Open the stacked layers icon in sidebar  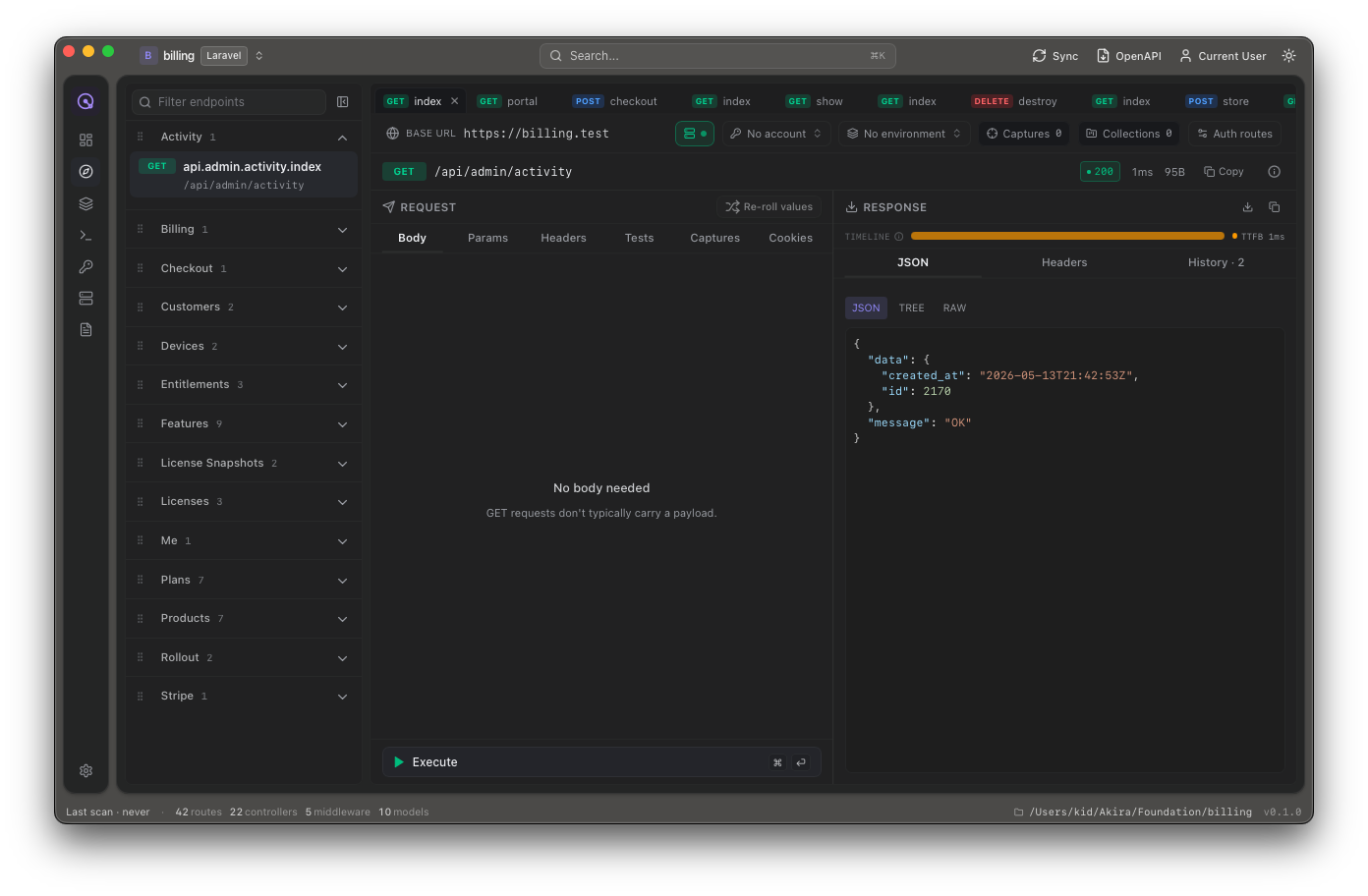tap(85, 203)
